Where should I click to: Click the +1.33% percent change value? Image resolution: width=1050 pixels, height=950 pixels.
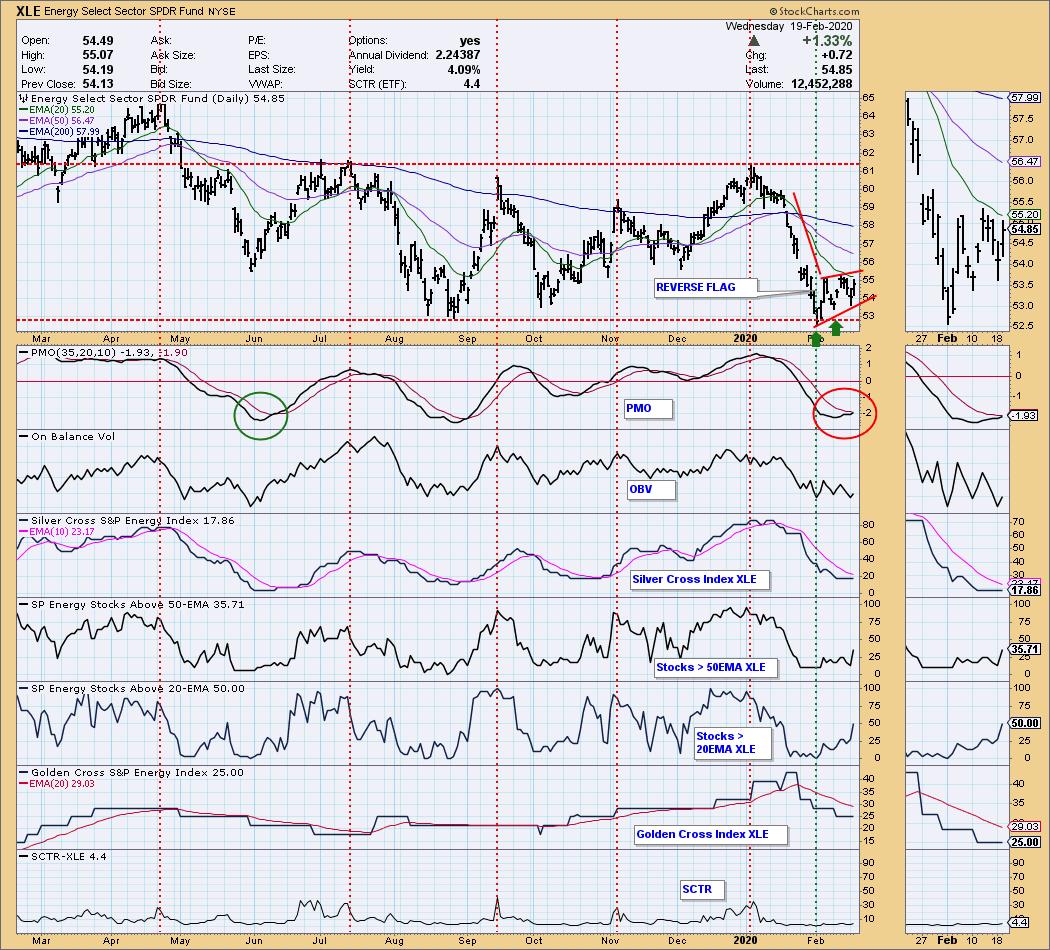[x=828, y=41]
